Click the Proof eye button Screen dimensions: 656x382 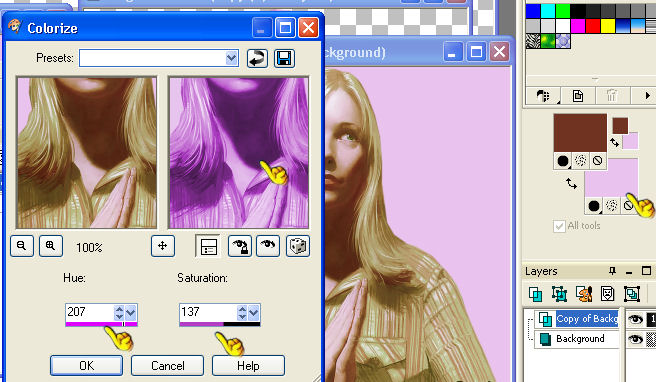(268, 246)
